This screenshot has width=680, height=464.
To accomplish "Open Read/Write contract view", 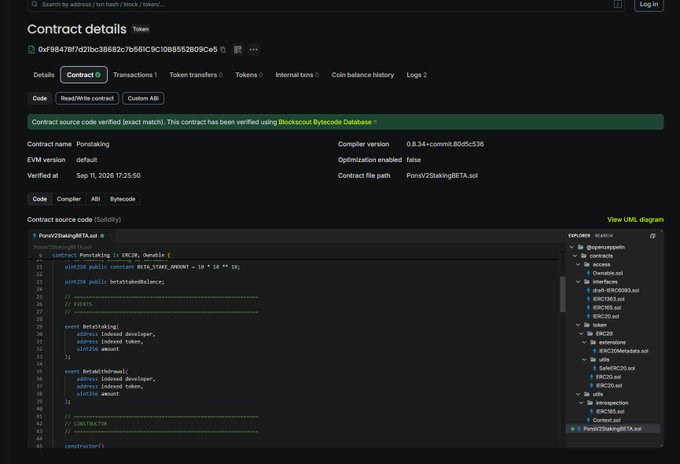I will (87, 98).
